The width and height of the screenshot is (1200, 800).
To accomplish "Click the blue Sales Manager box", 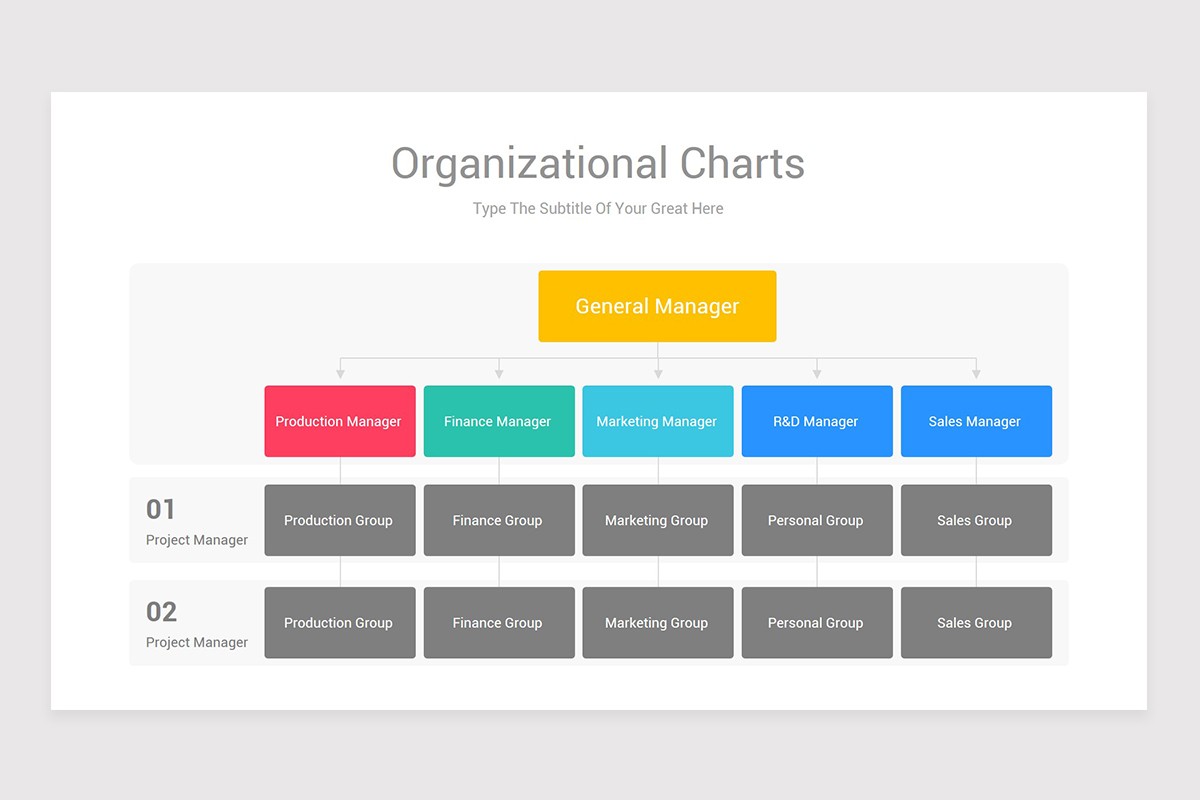I will (x=975, y=421).
